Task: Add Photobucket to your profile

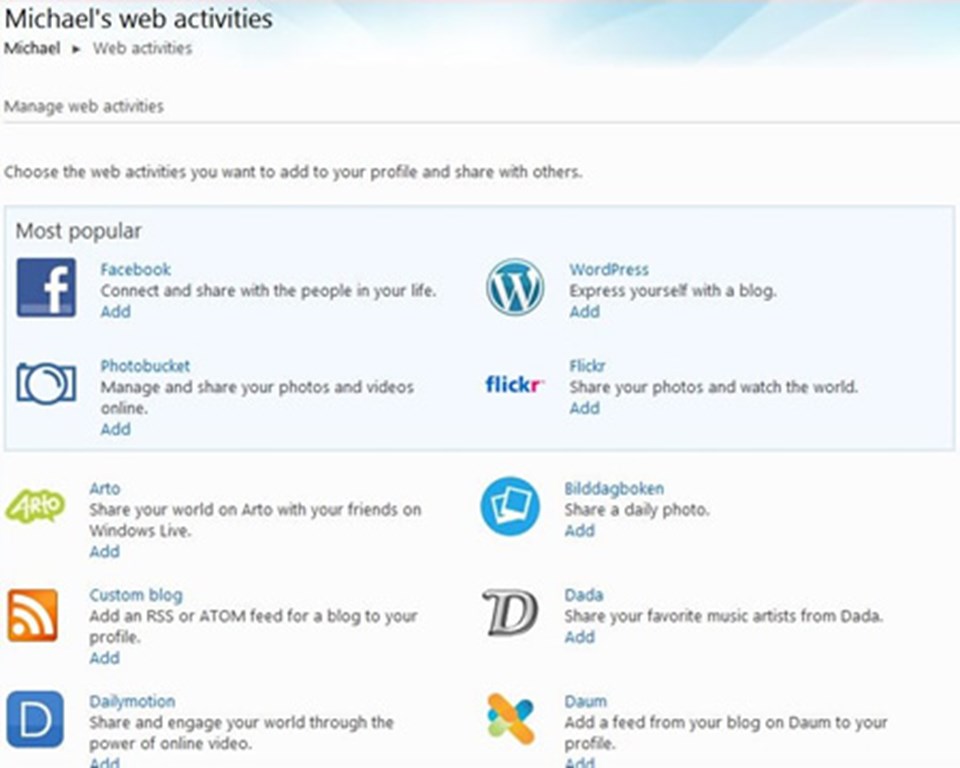Action: pos(116,429)
